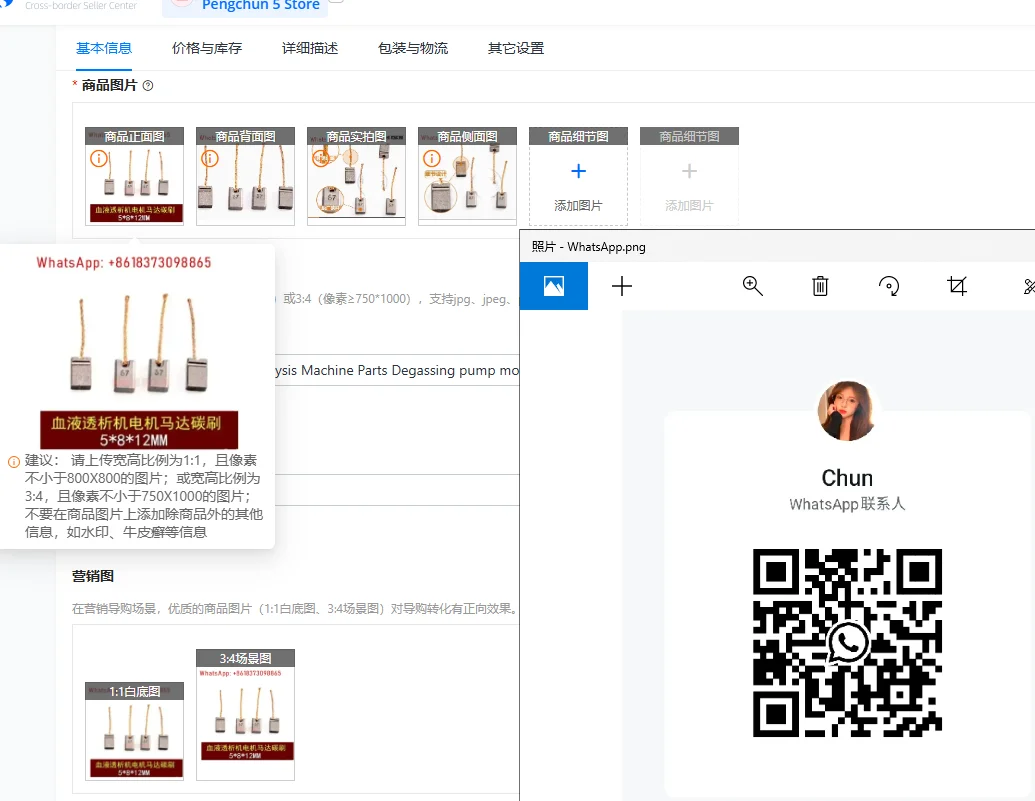Click Chun's profile picture in Photos

point(847,411)
